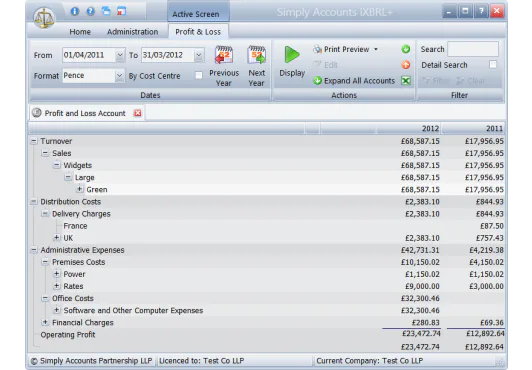The height and width of the screenshot is (370, 532).
Task: Click the Filter button
Action: 436,81
